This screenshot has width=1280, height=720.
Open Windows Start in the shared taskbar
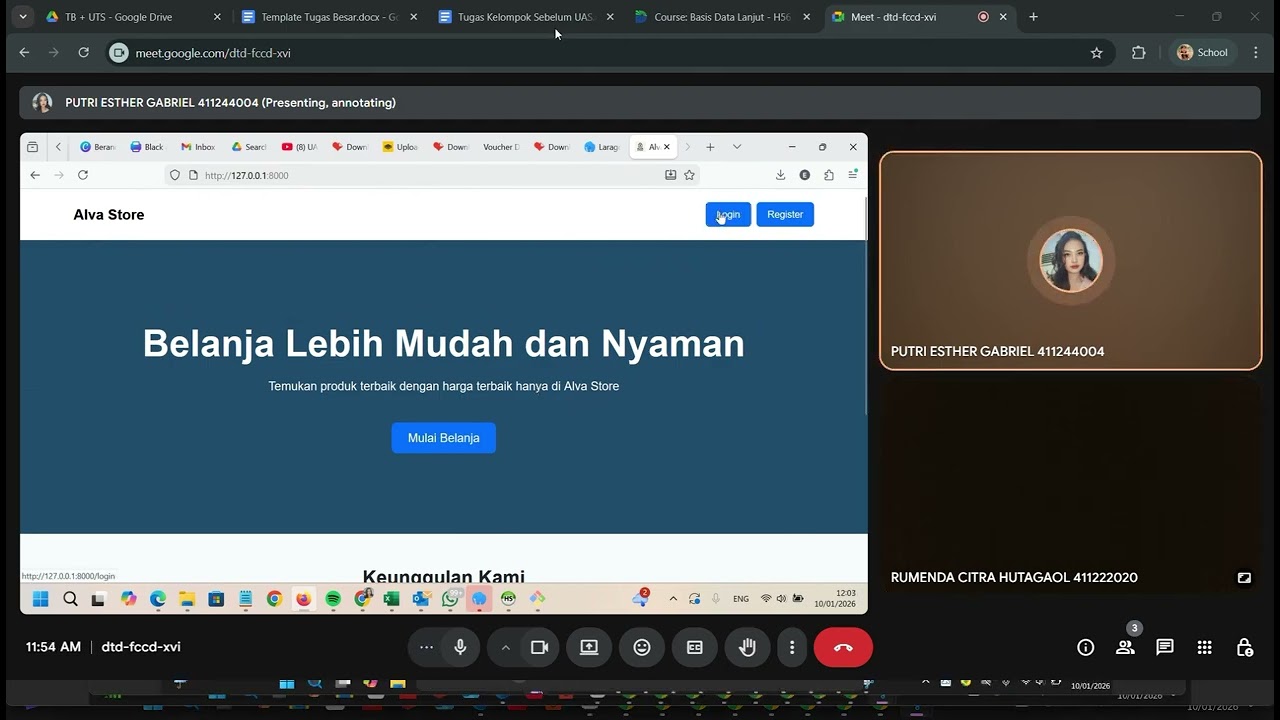point(40,599)
